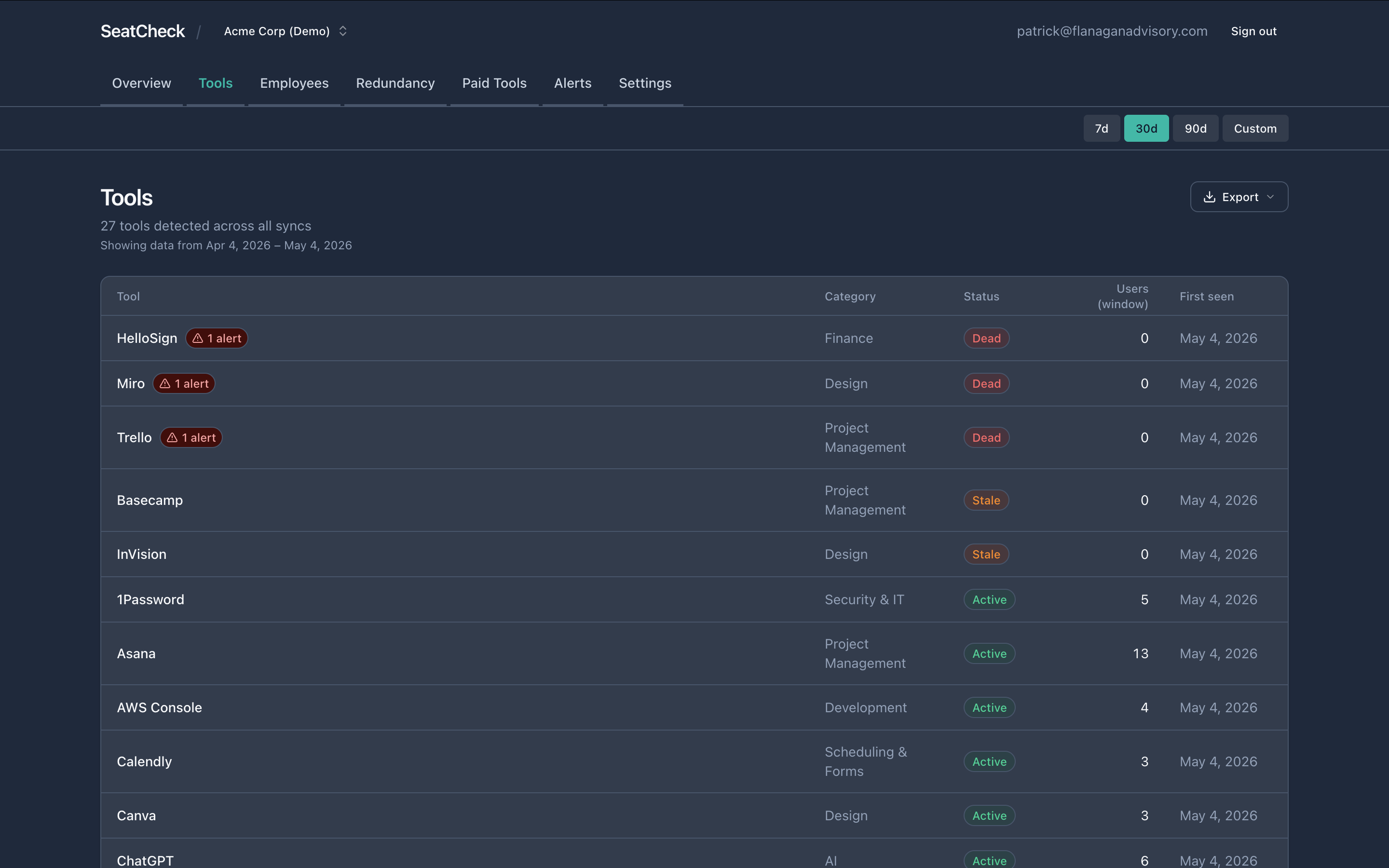Click HelloSign's 1 alert badge
Viewport: 1389px width, 868px height.
pyautogui.click(x=217, y=338)
